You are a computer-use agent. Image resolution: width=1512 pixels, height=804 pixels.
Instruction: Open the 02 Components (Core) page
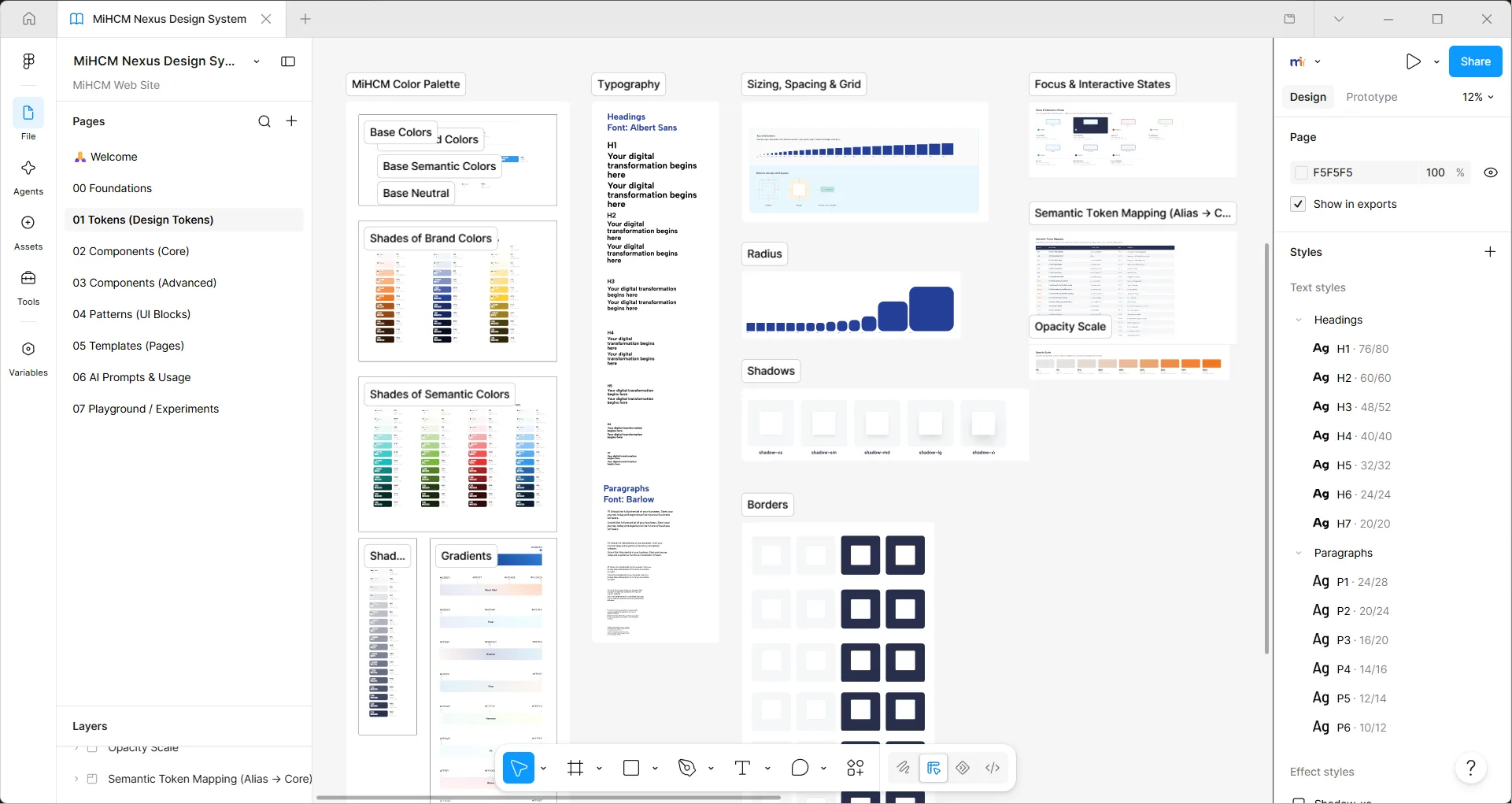coord(131,251)
